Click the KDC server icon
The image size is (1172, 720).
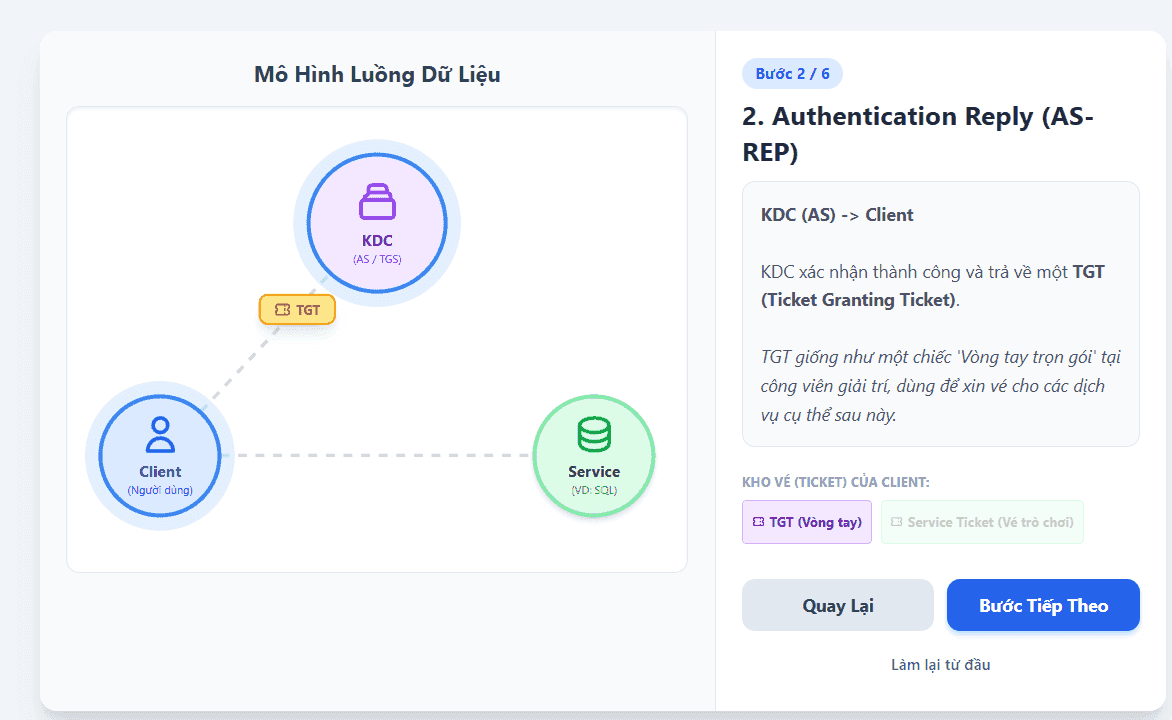click(377, 201)
